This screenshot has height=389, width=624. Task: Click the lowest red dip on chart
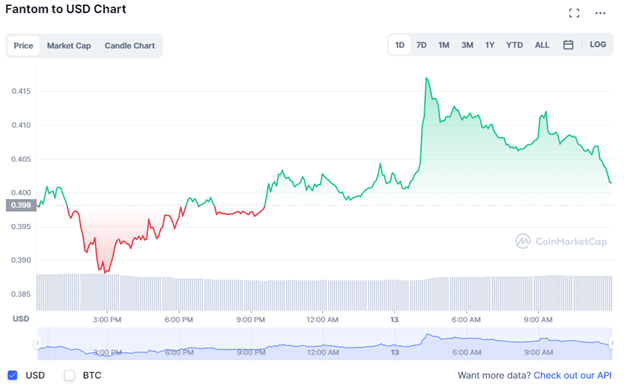105,272
